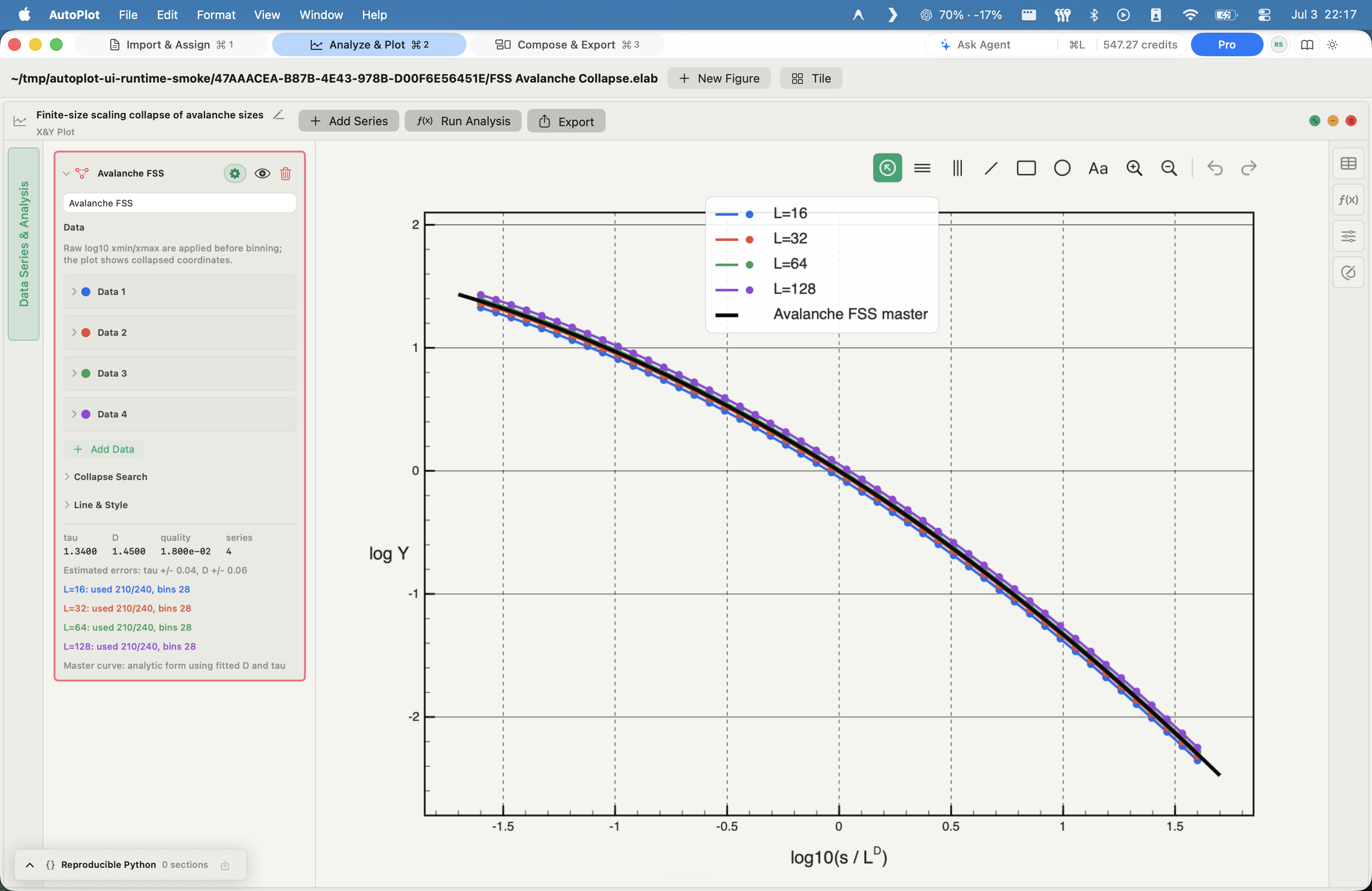The width and height of the screenshot is (1372, 891).
Task: Expand the Data 2 row
Action: pos(74,333)
